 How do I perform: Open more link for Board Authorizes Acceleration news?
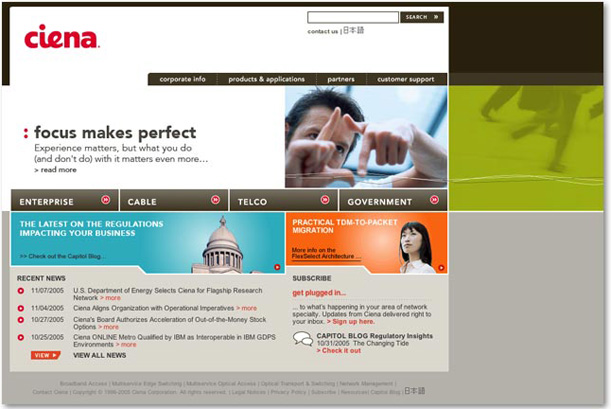pos(108,327)
